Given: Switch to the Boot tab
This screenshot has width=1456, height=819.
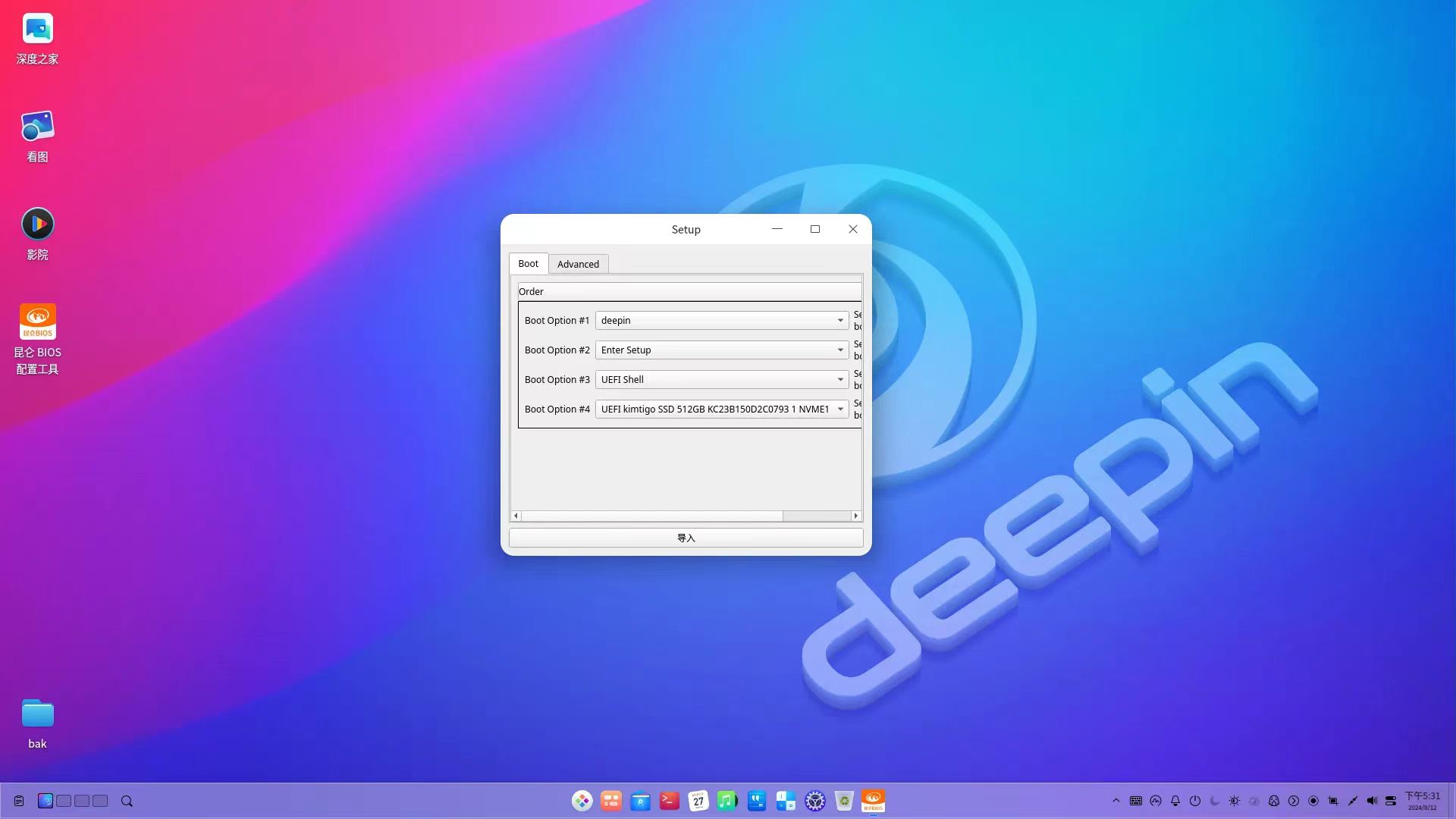Looking at the screenshot, I should click(x=529, y=264).
